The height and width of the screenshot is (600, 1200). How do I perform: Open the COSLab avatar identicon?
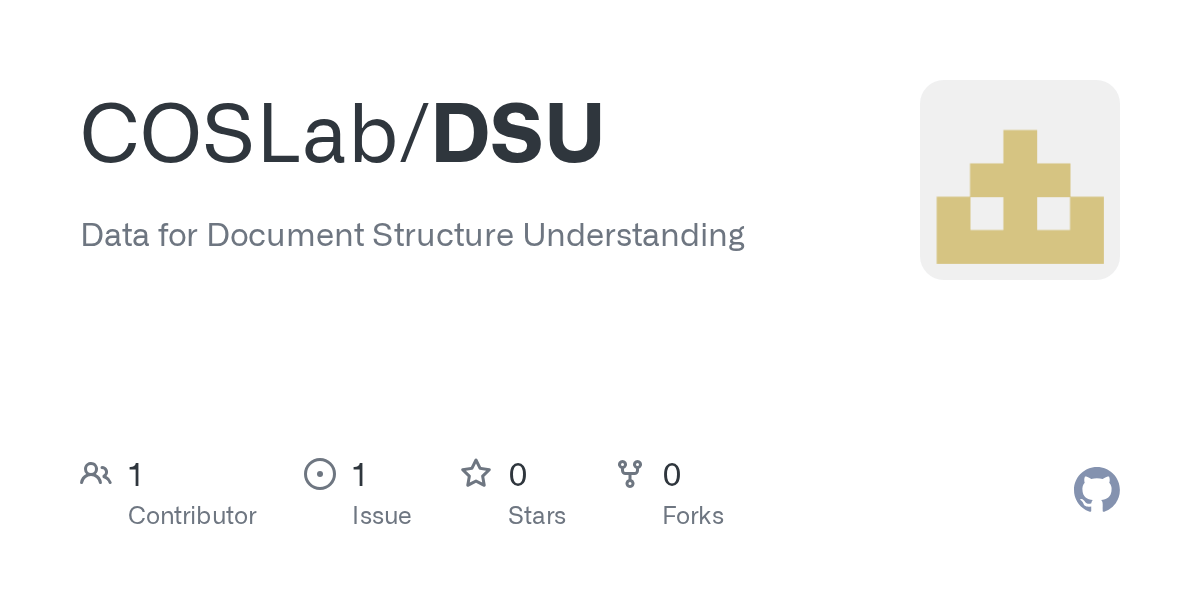(1019, 180)
